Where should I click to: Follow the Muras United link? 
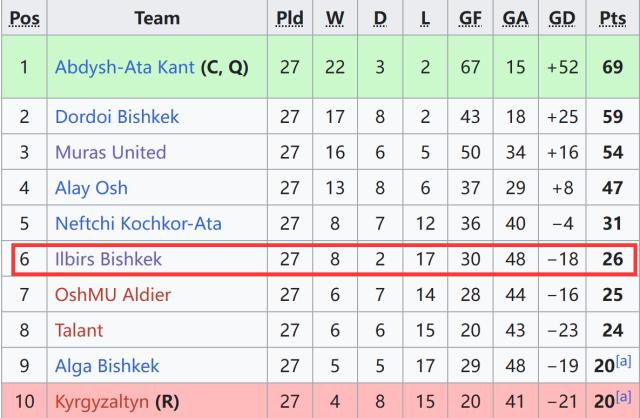coord(110,153)
